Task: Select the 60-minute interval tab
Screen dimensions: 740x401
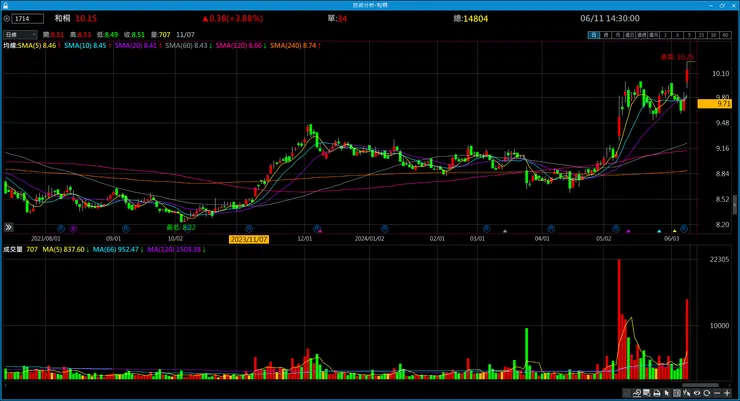Action: coord(725,35)
